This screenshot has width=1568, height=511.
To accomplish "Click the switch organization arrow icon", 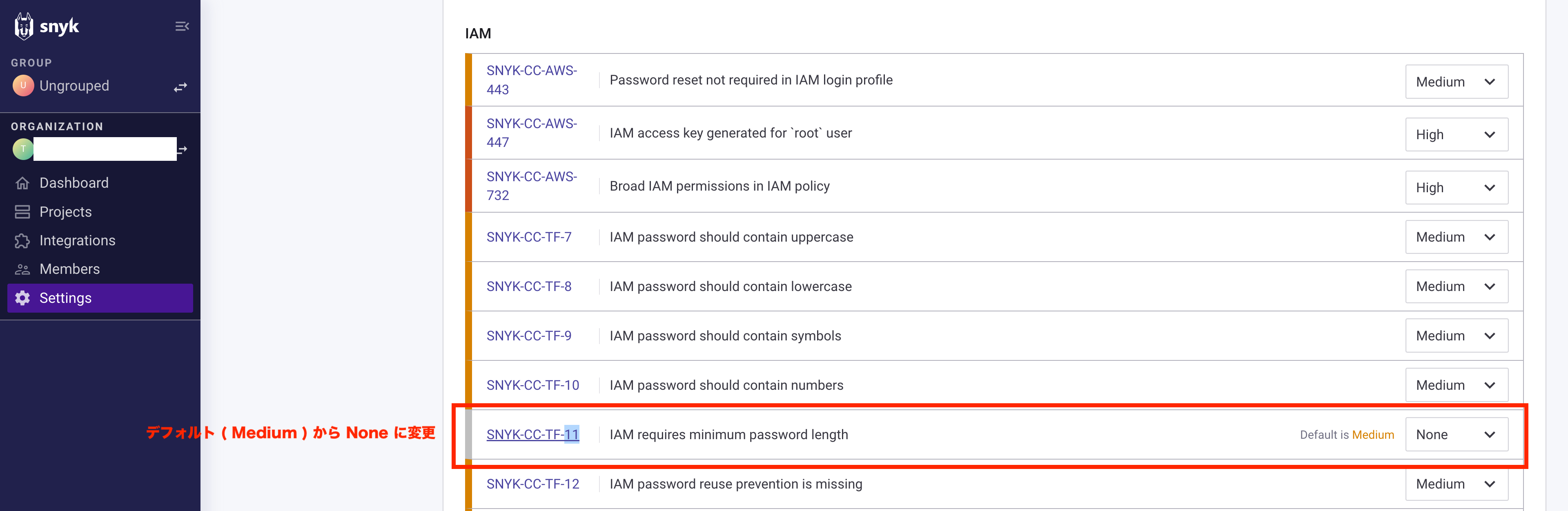I will click(182, 149).
